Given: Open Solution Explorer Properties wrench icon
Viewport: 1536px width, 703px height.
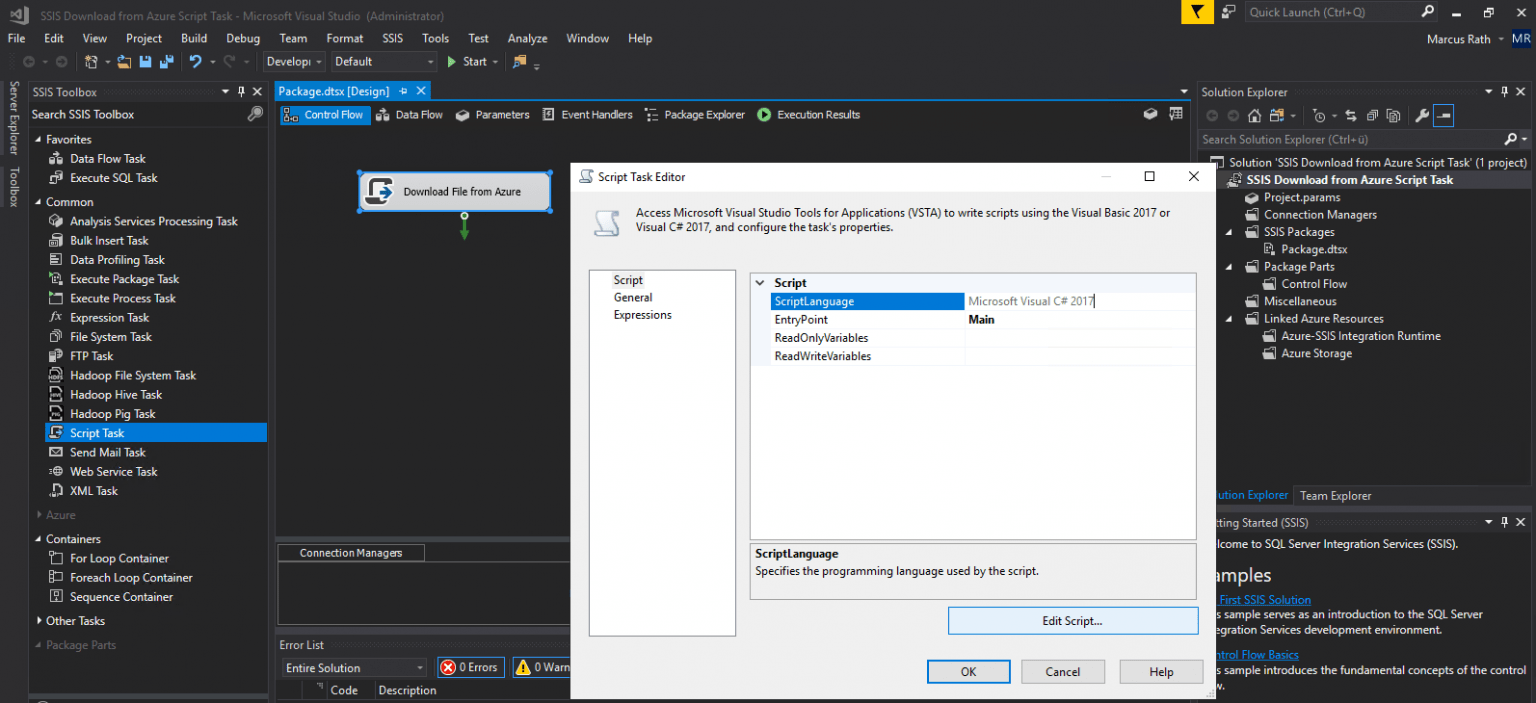Looking at the screenshot, I should coord(1423,115).
